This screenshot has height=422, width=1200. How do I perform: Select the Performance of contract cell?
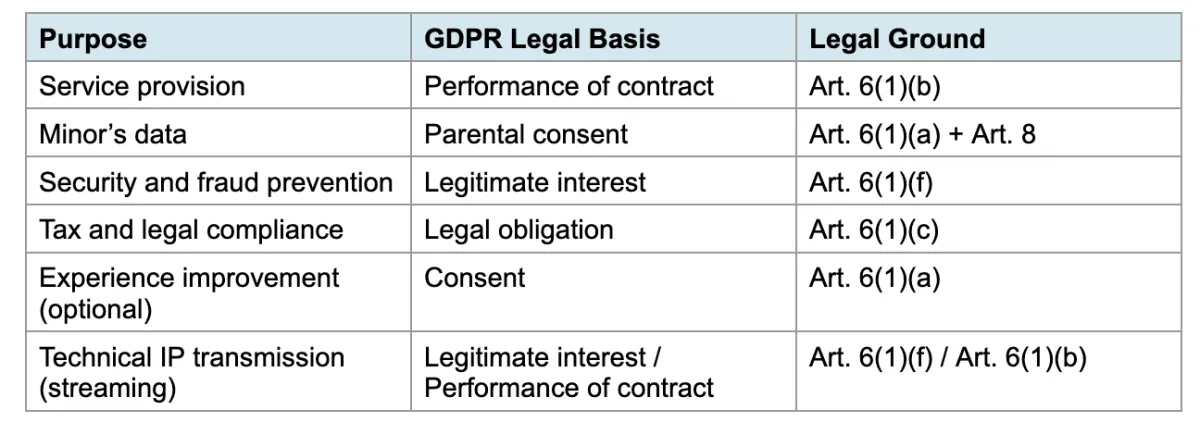[603, 86]
